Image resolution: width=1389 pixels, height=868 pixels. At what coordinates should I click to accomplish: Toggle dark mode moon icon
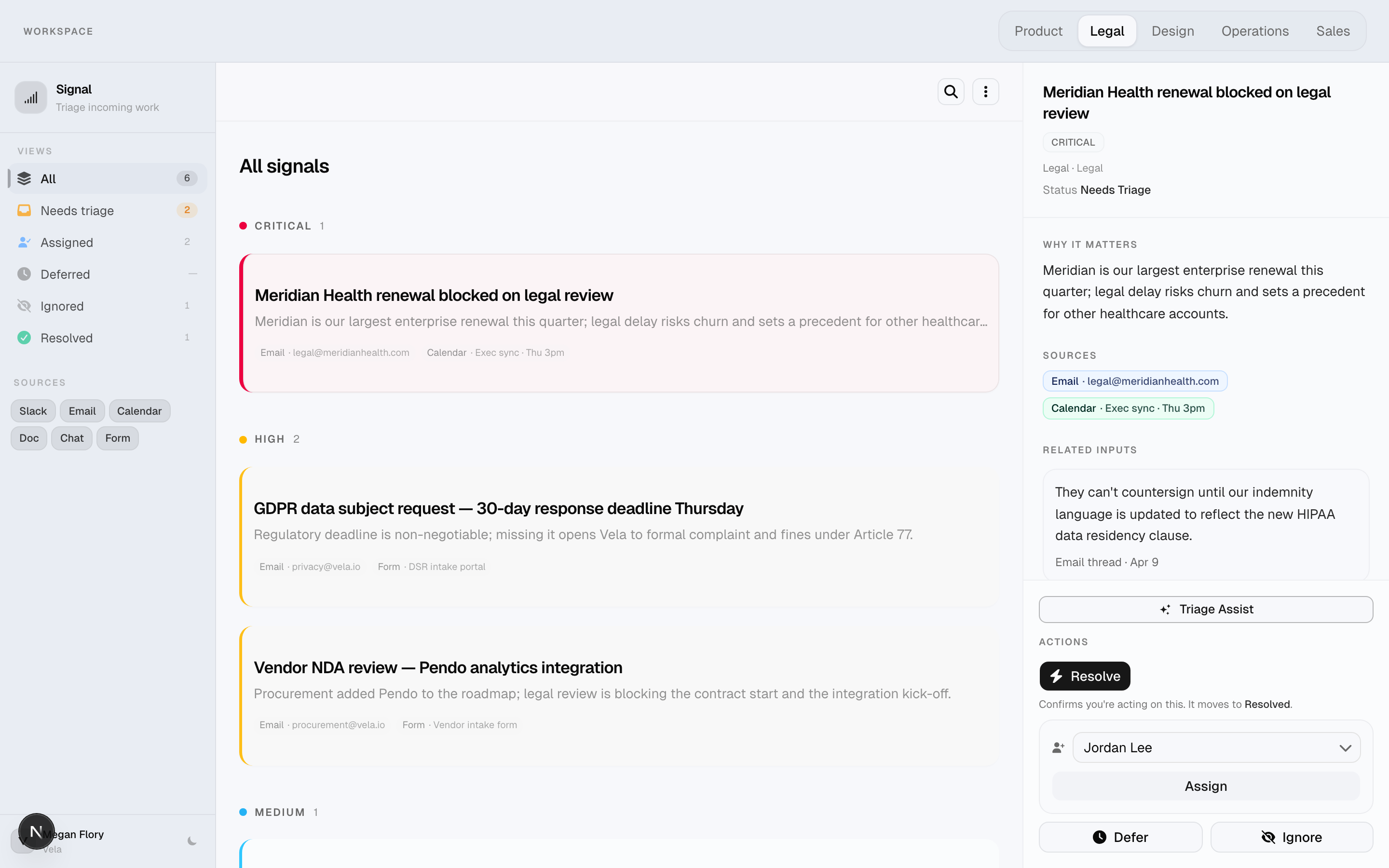tap(192, 841)
